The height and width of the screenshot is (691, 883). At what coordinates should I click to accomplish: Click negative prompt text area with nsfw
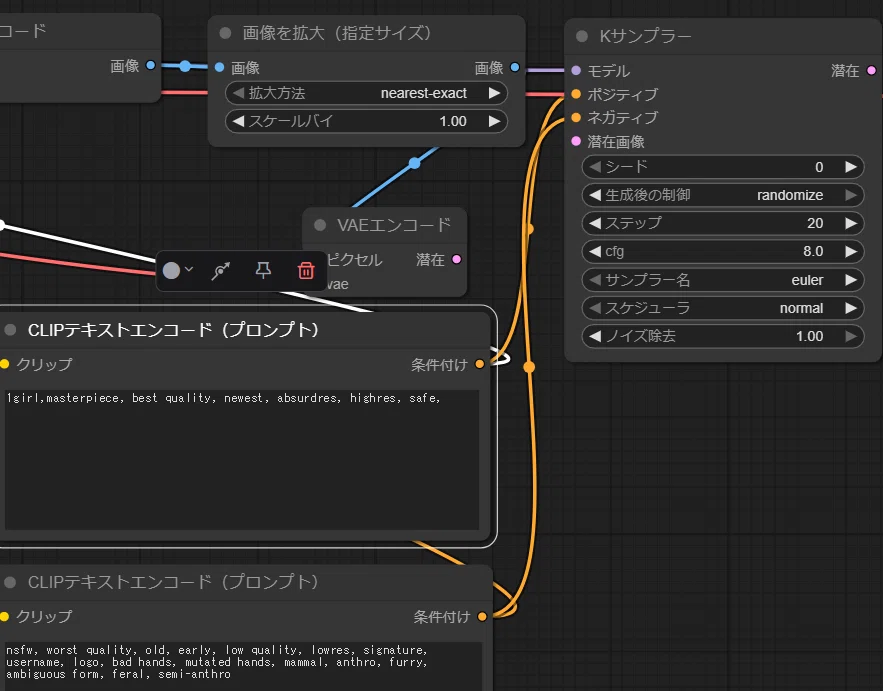point(243,666)
